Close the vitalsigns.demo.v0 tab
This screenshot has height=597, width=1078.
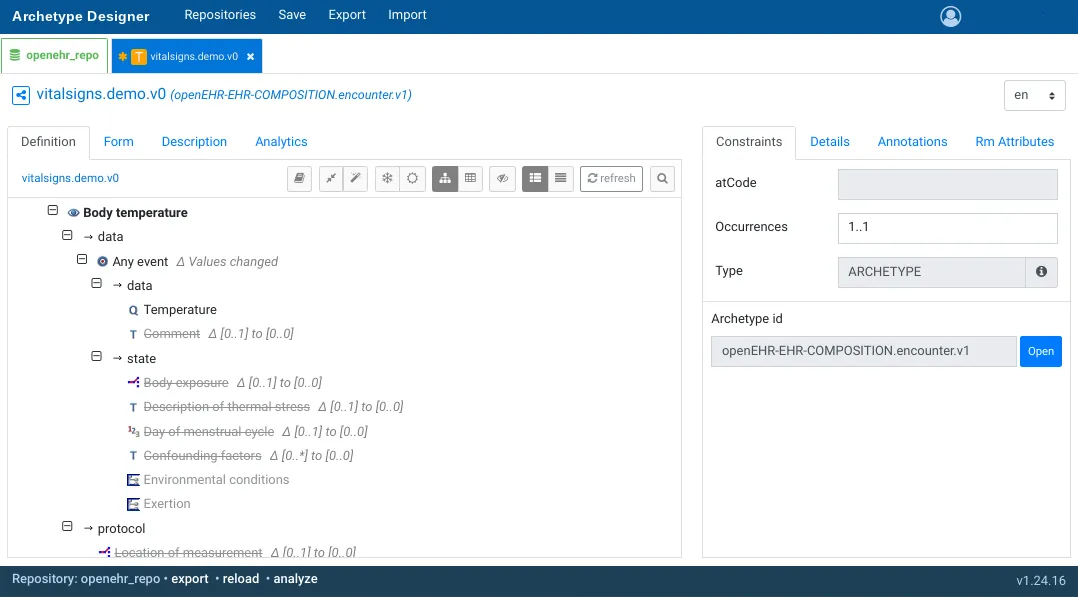point(251,57)
